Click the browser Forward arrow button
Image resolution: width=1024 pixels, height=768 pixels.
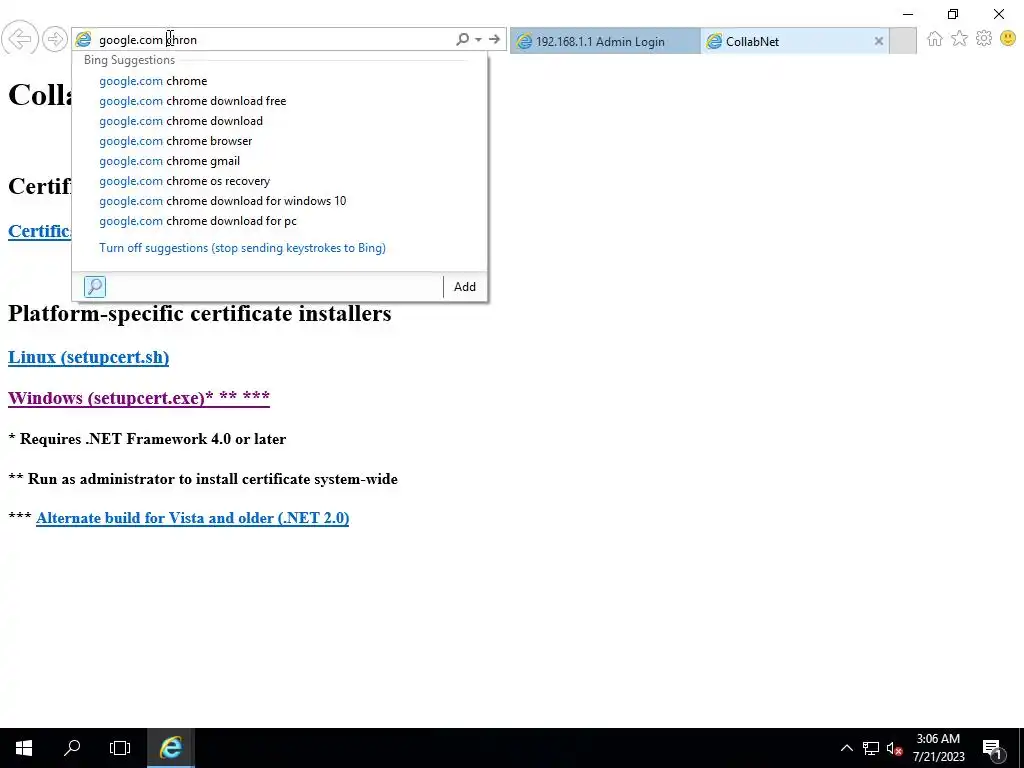click(x=55, y=39)
